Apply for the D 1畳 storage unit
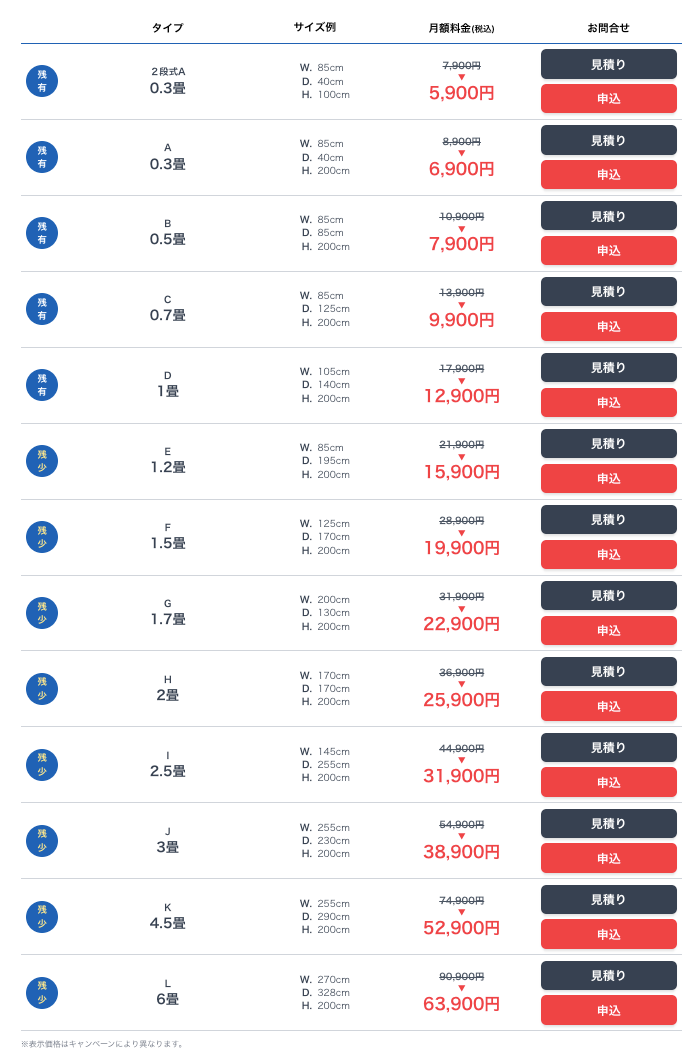696x1057 pixels. 608,403
